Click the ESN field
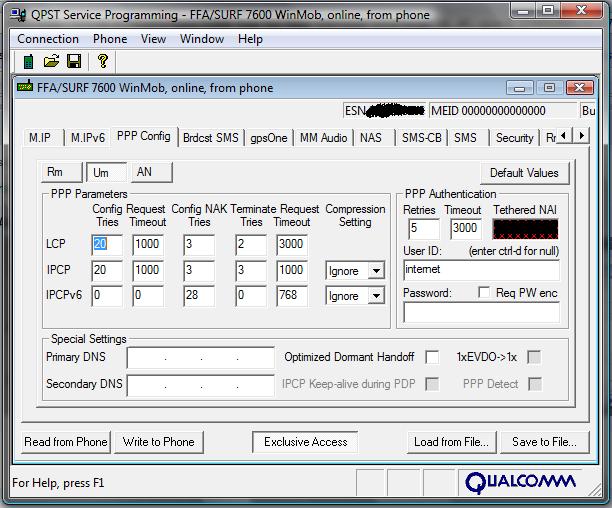 coord(384,111)
